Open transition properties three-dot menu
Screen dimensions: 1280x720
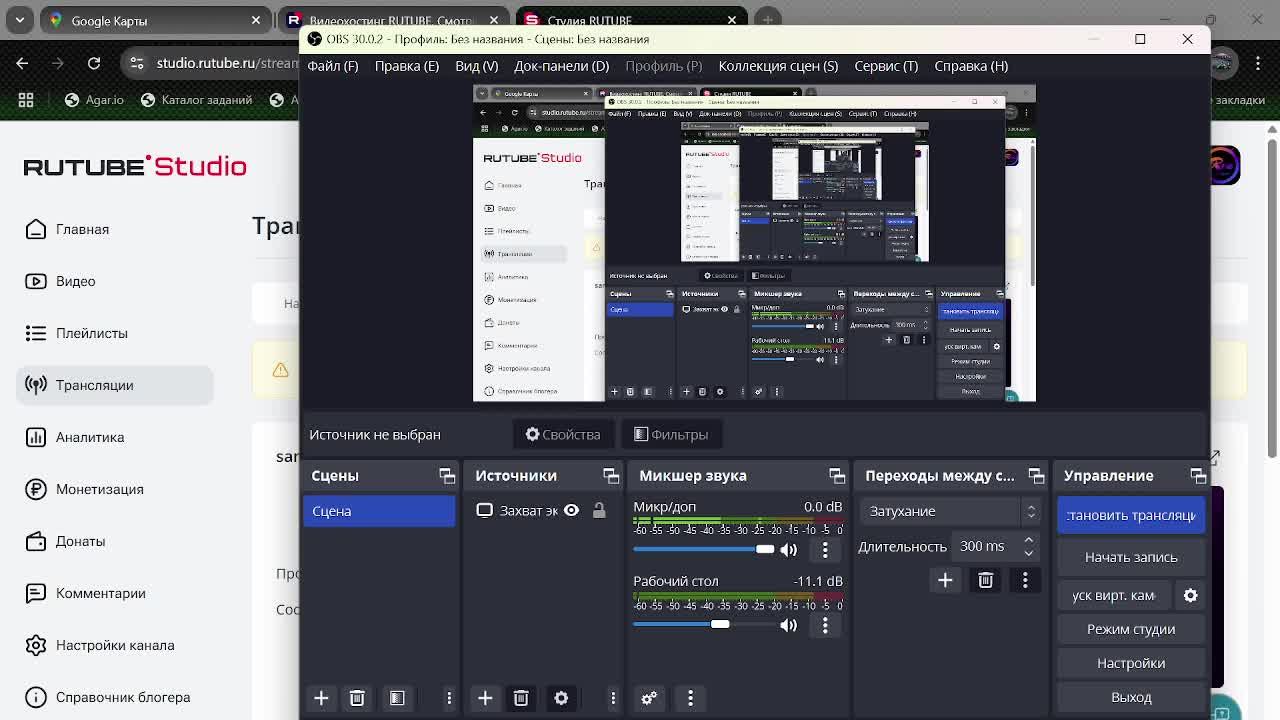point(1025,580)
